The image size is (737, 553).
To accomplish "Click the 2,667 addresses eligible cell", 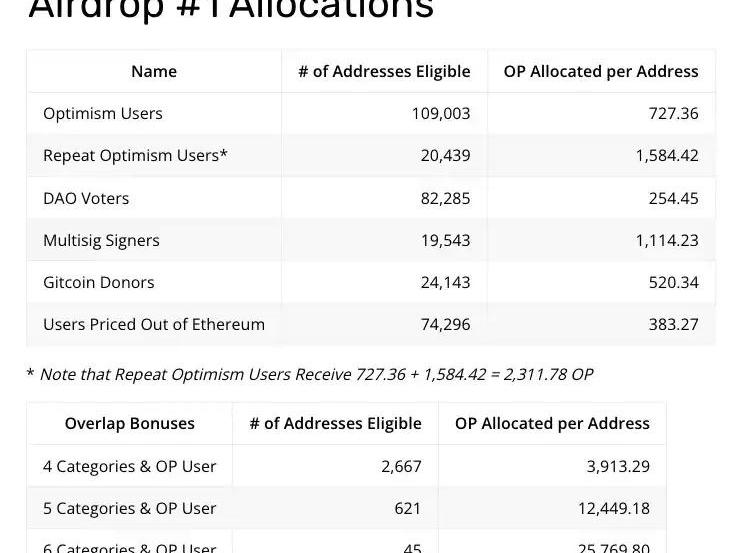I will tap(401, 466).
